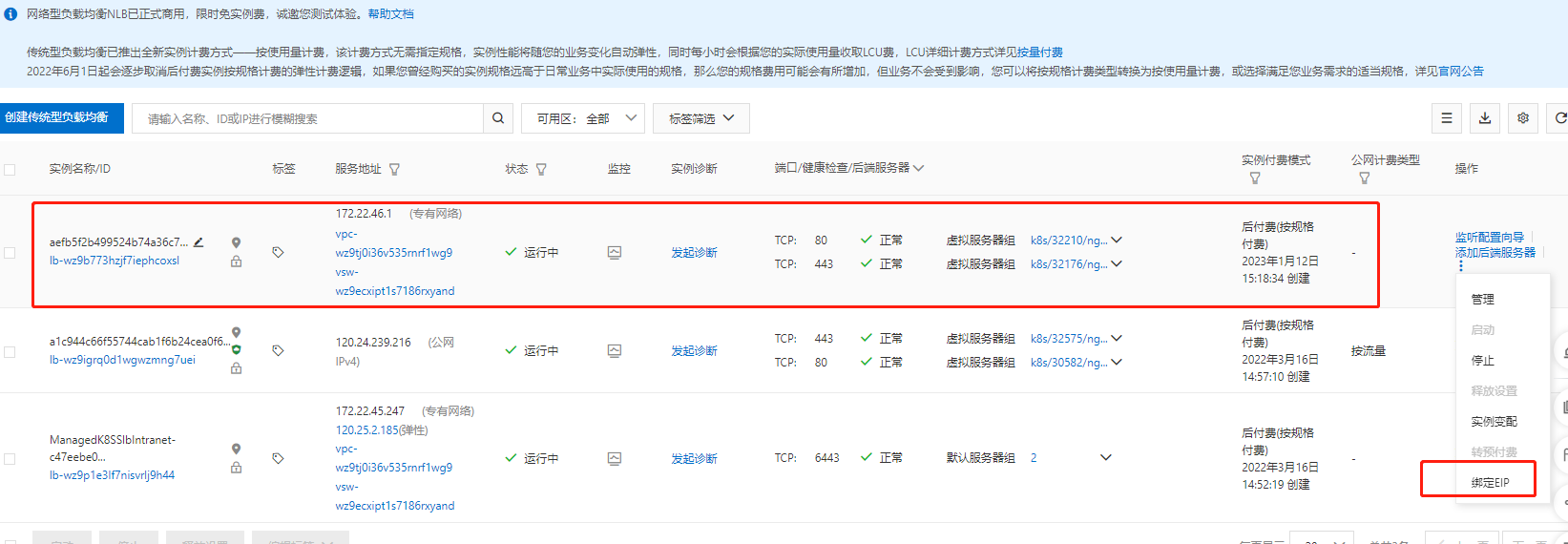1568x544 pixels.
Task: Toggle the select-all header checkbox
Action: tap(10, 170)
